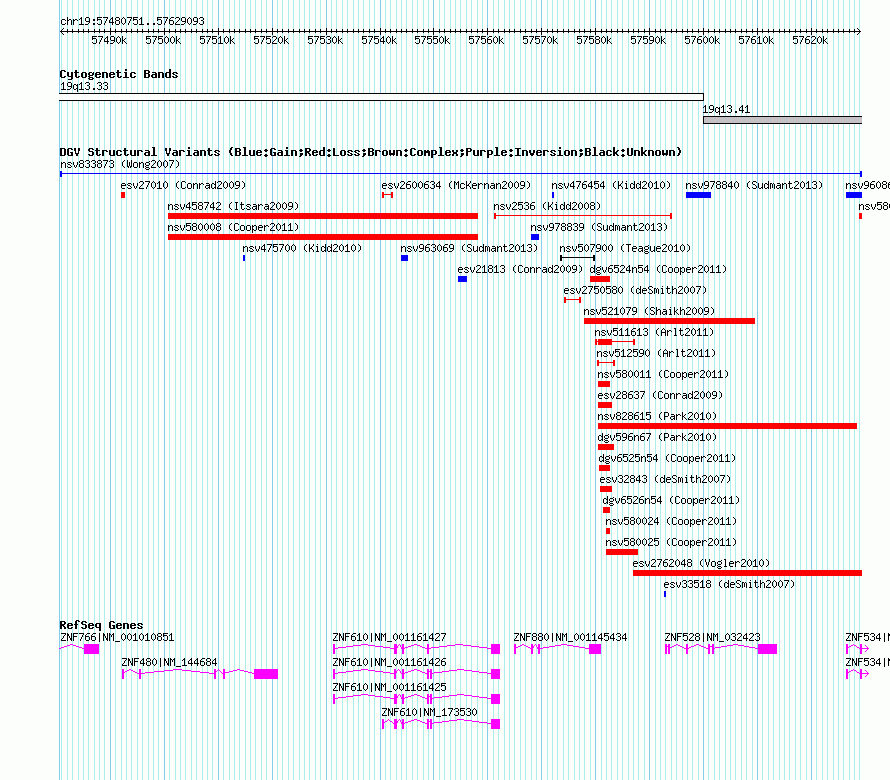
Task: Click the dgv6525n54 (Cooper2011) label
Action: tap(667, 459)
